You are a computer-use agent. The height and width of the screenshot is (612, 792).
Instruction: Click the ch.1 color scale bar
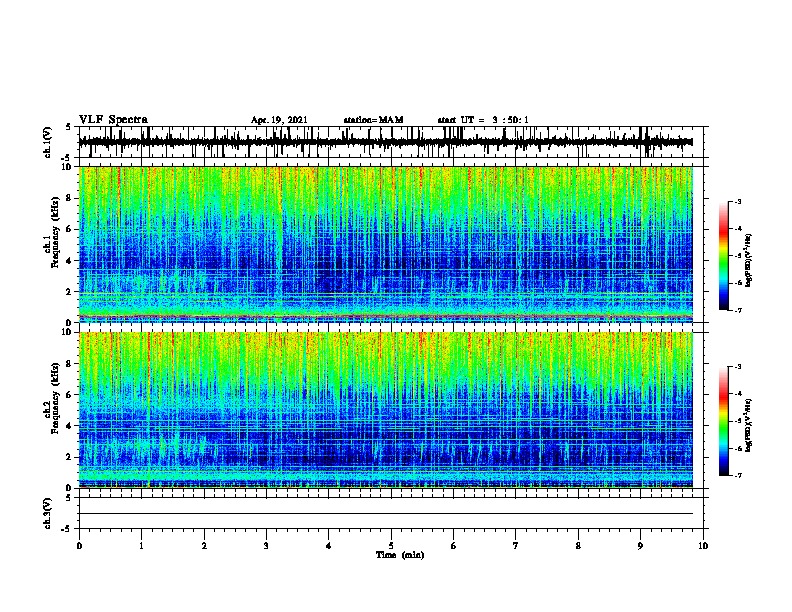click(724, 256)
